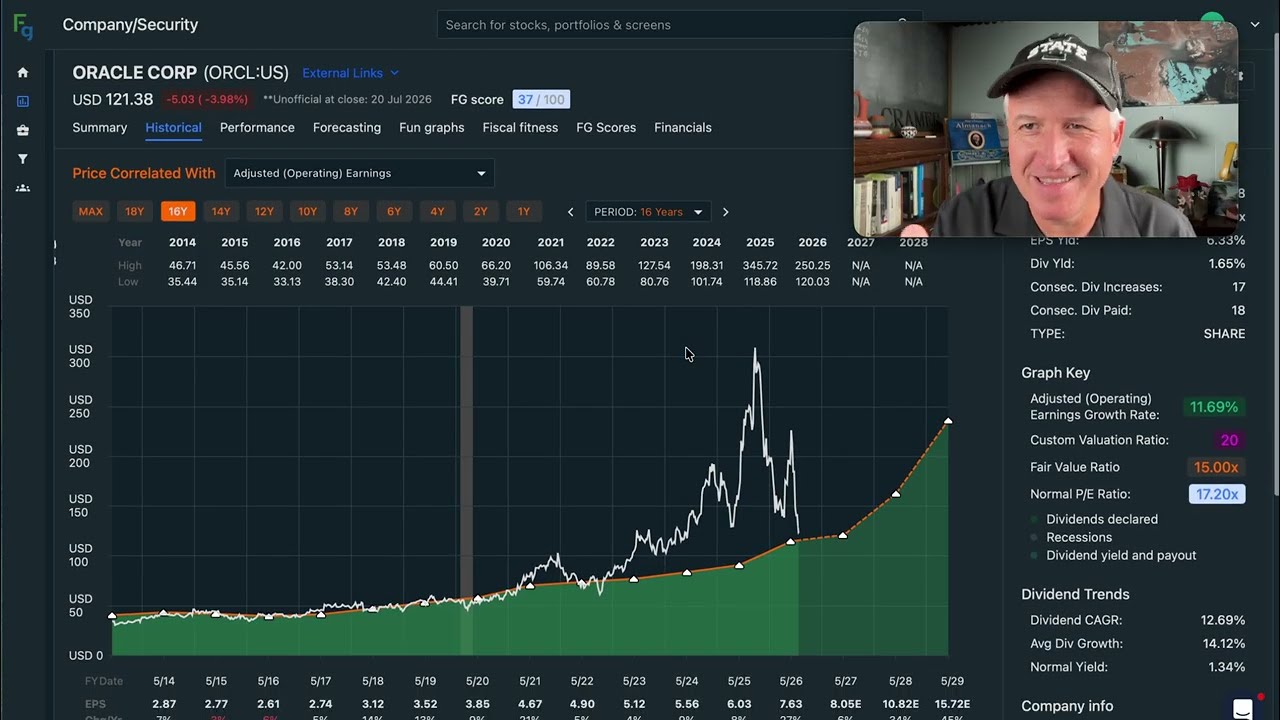Go to next period with right chevron
Viewport: 1280px width, 720px height.
tap(725, 212)
